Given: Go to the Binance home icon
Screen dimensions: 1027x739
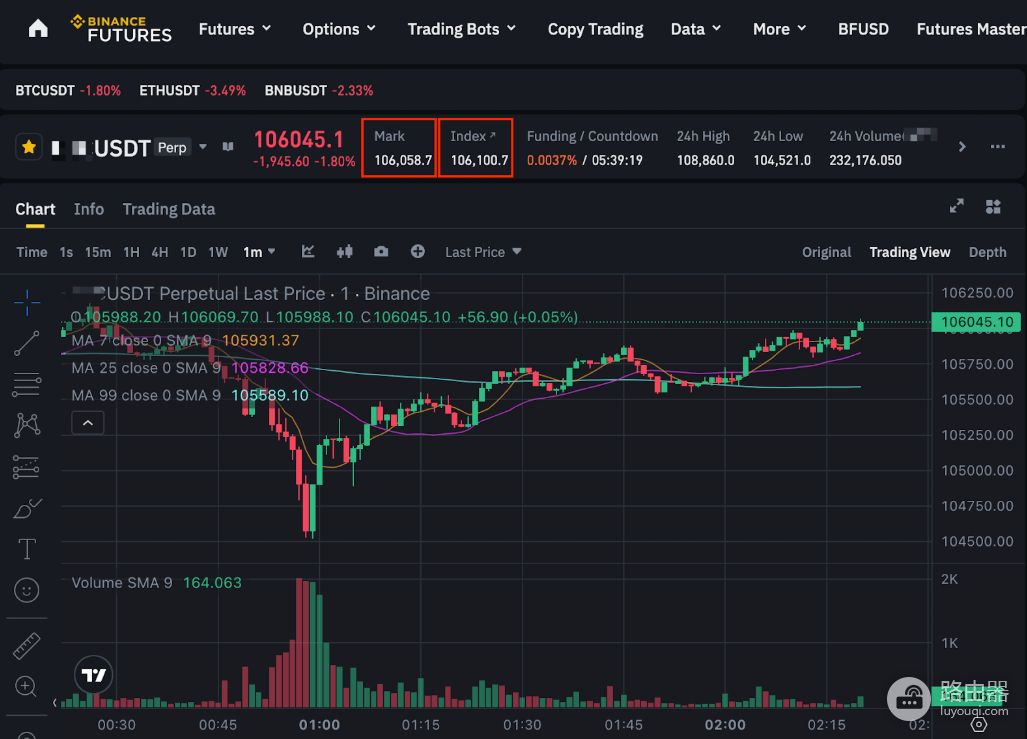Looking at the screenshot, I should [38, 29].
